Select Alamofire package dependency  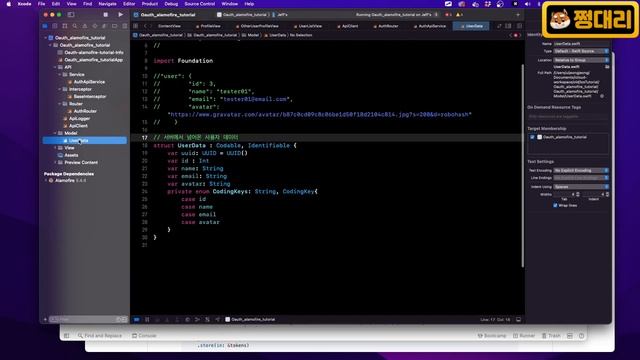tap(70, 180)
